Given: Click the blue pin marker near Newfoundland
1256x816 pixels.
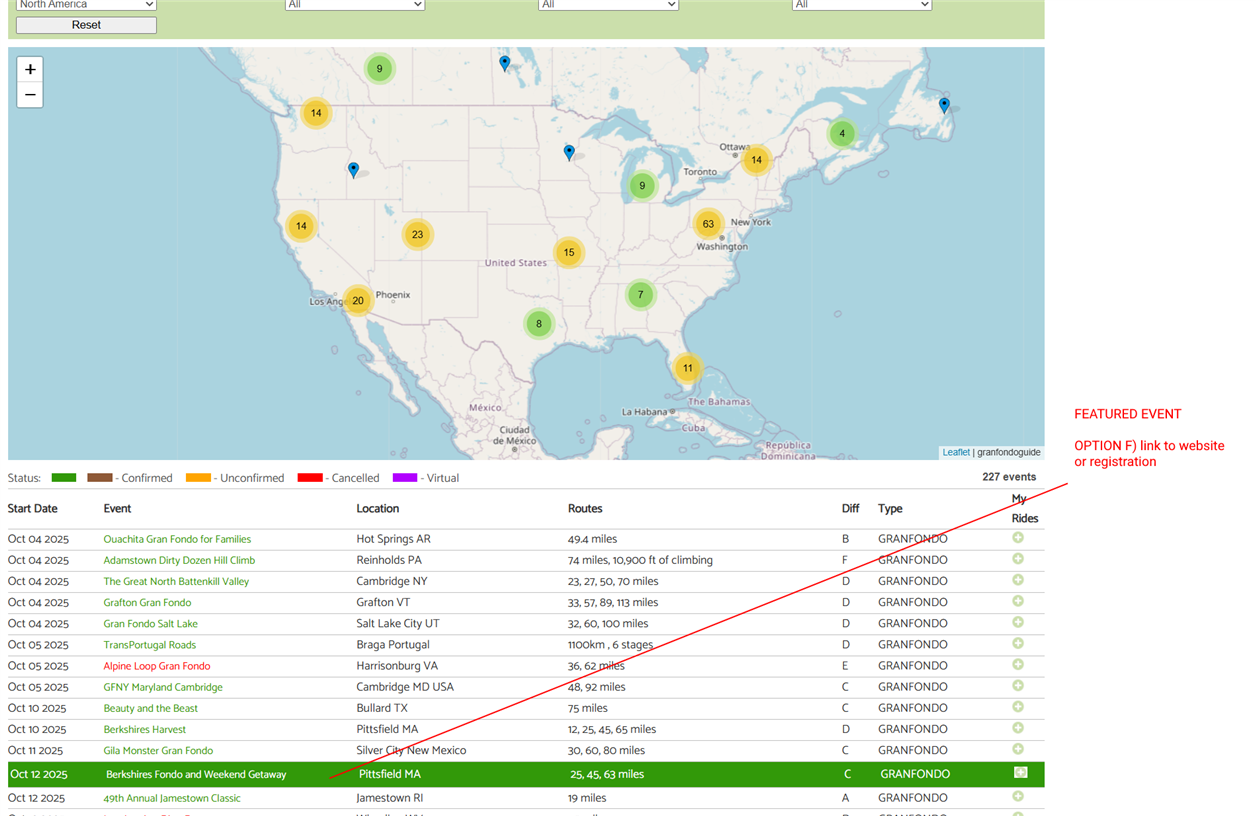Looking at the screenshot, I should pos(944,104).
